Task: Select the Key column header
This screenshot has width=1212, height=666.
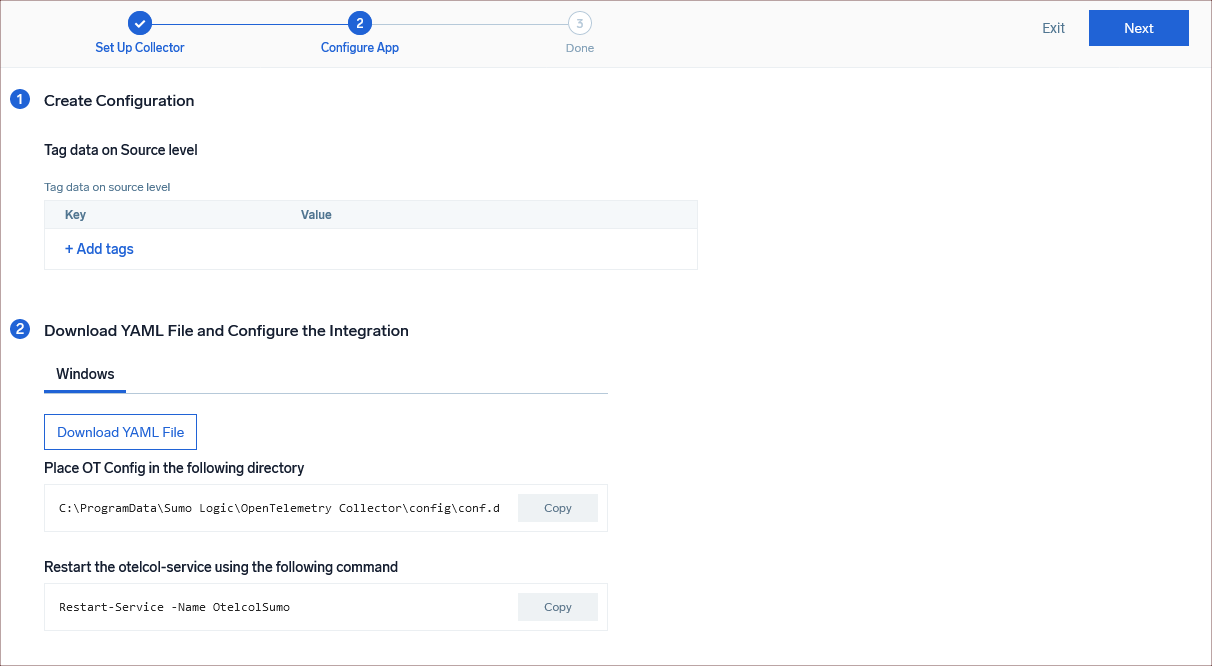Action: [75, 214]
